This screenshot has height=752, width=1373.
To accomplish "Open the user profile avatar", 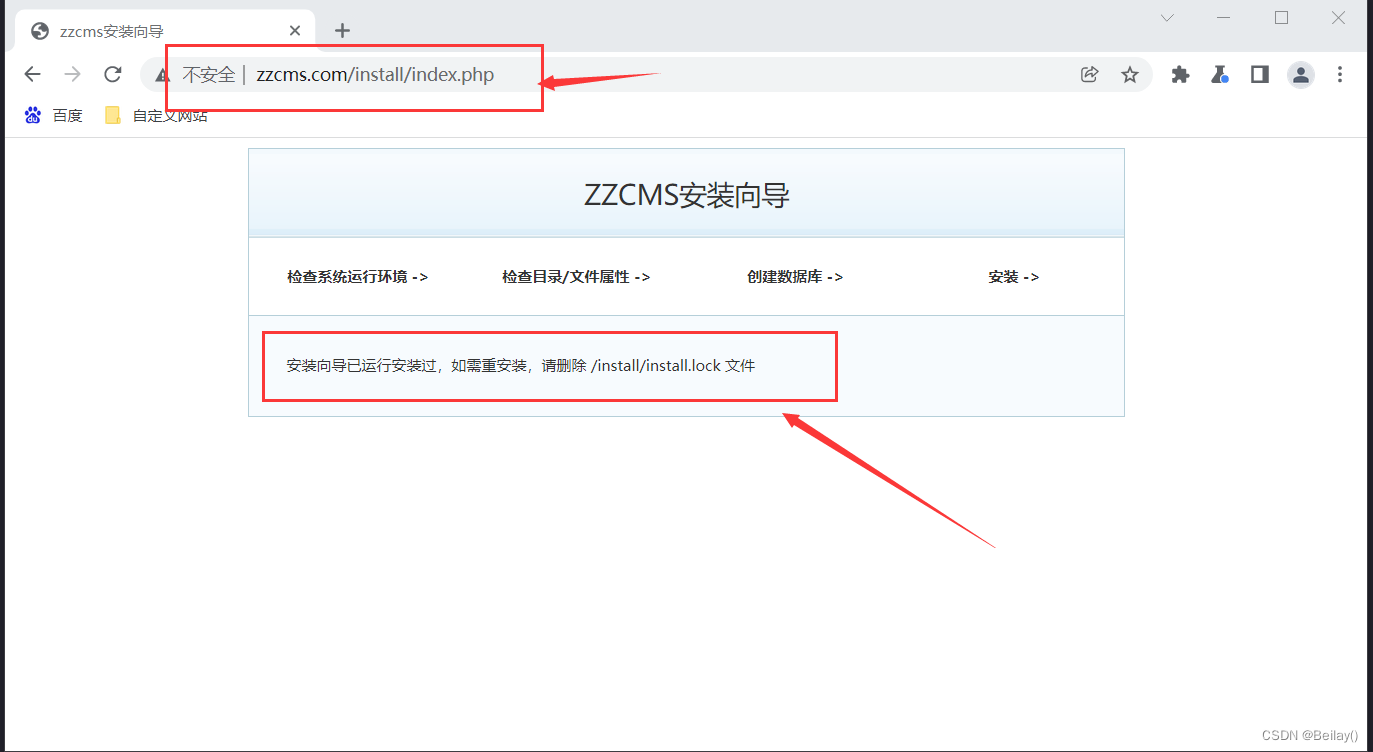I will [1300, 74].
